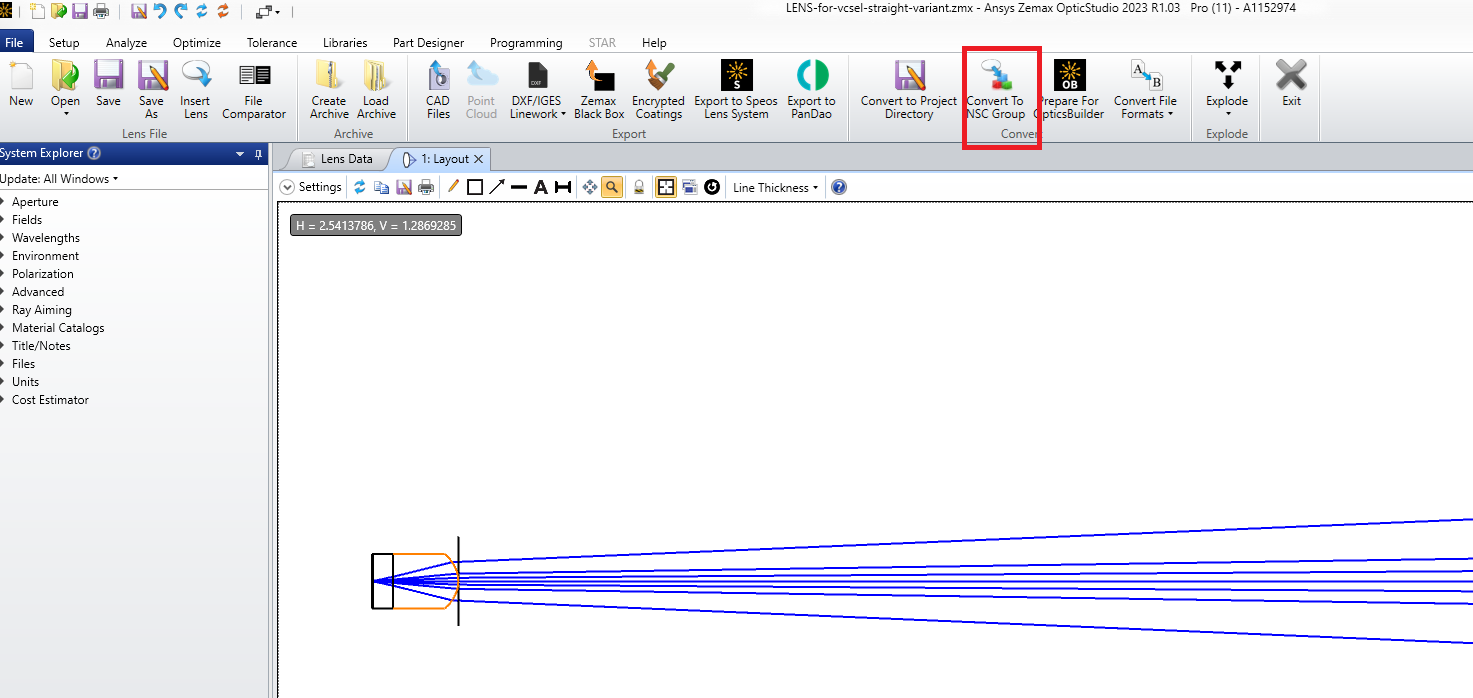Open the Update: All Windows dropdown
Viewport: 1473px width, 698px height.
pos(59,179)
